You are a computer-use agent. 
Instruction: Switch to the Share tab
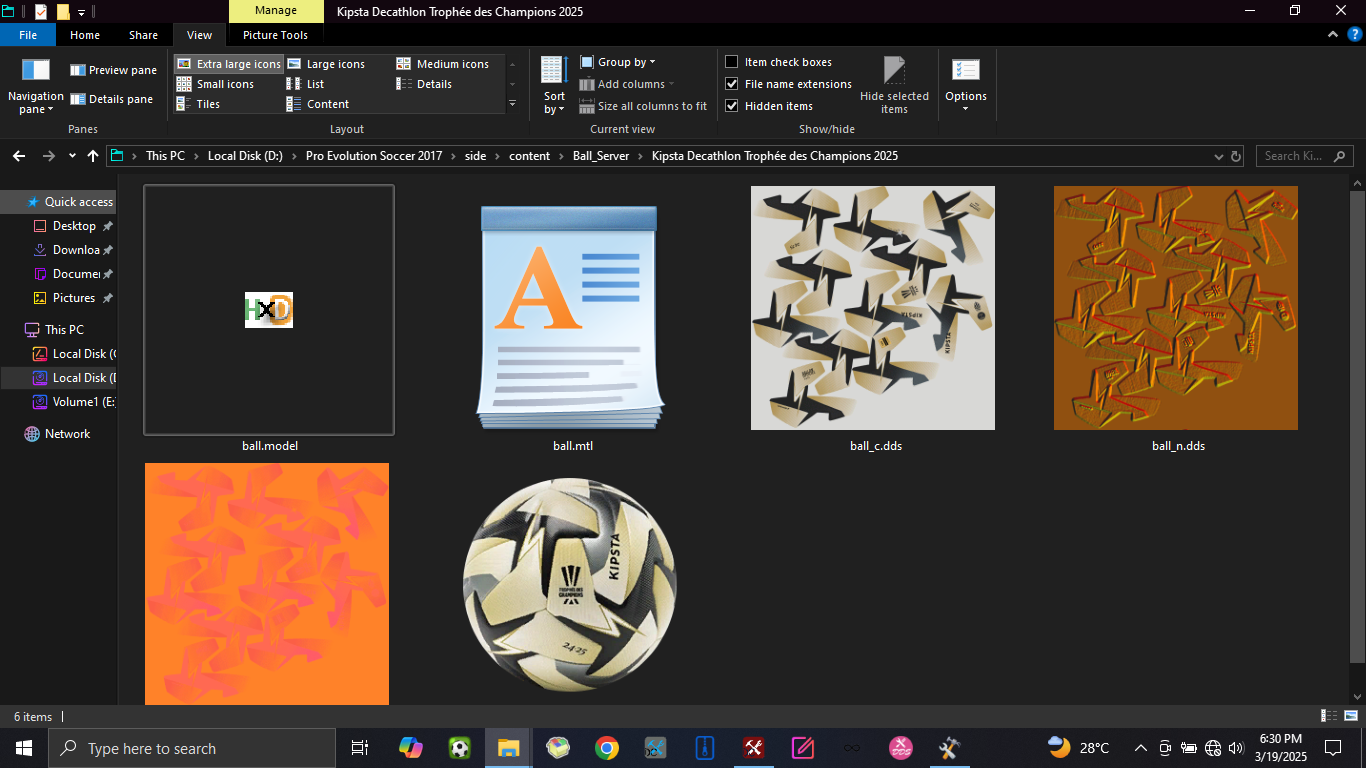143,35
